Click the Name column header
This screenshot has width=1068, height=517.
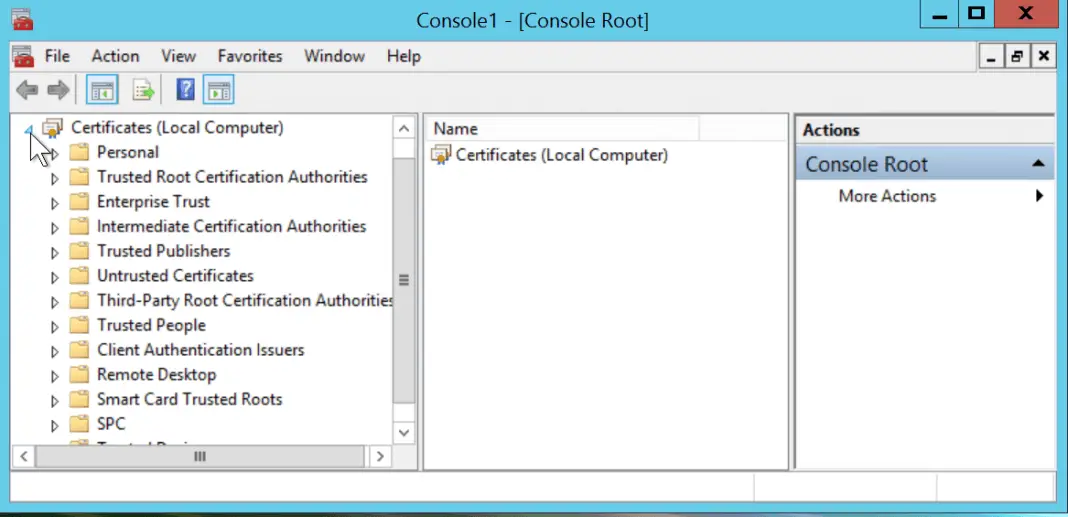pyautogui.click(x=560, y=129)
